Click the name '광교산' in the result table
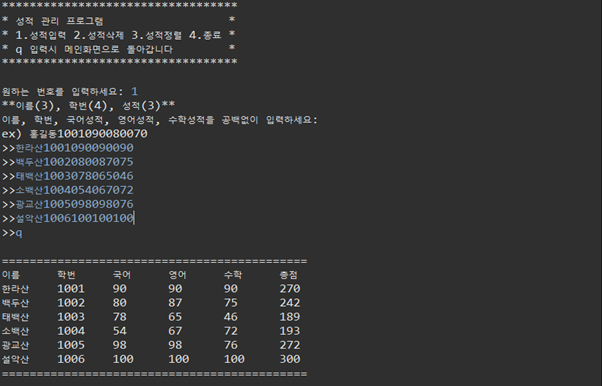The image size is (602, 386). 15,345
